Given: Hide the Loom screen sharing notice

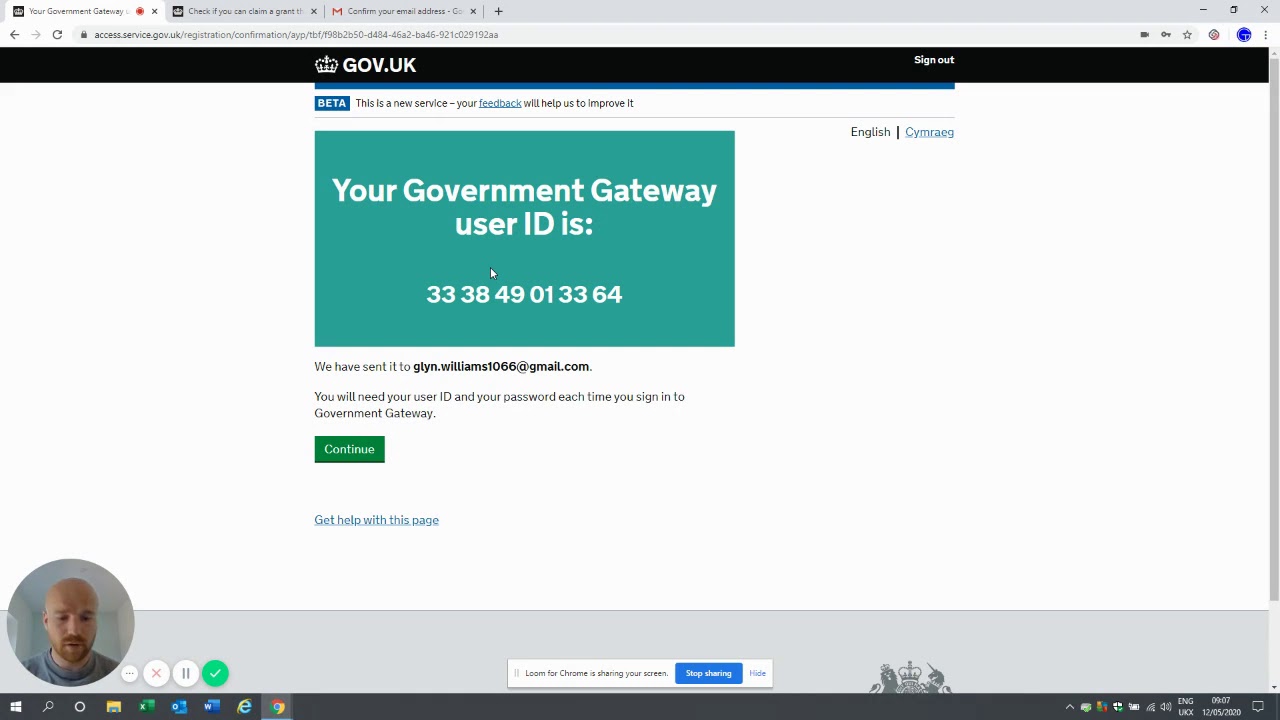Looking at the screenshot, I should [757, 673].
